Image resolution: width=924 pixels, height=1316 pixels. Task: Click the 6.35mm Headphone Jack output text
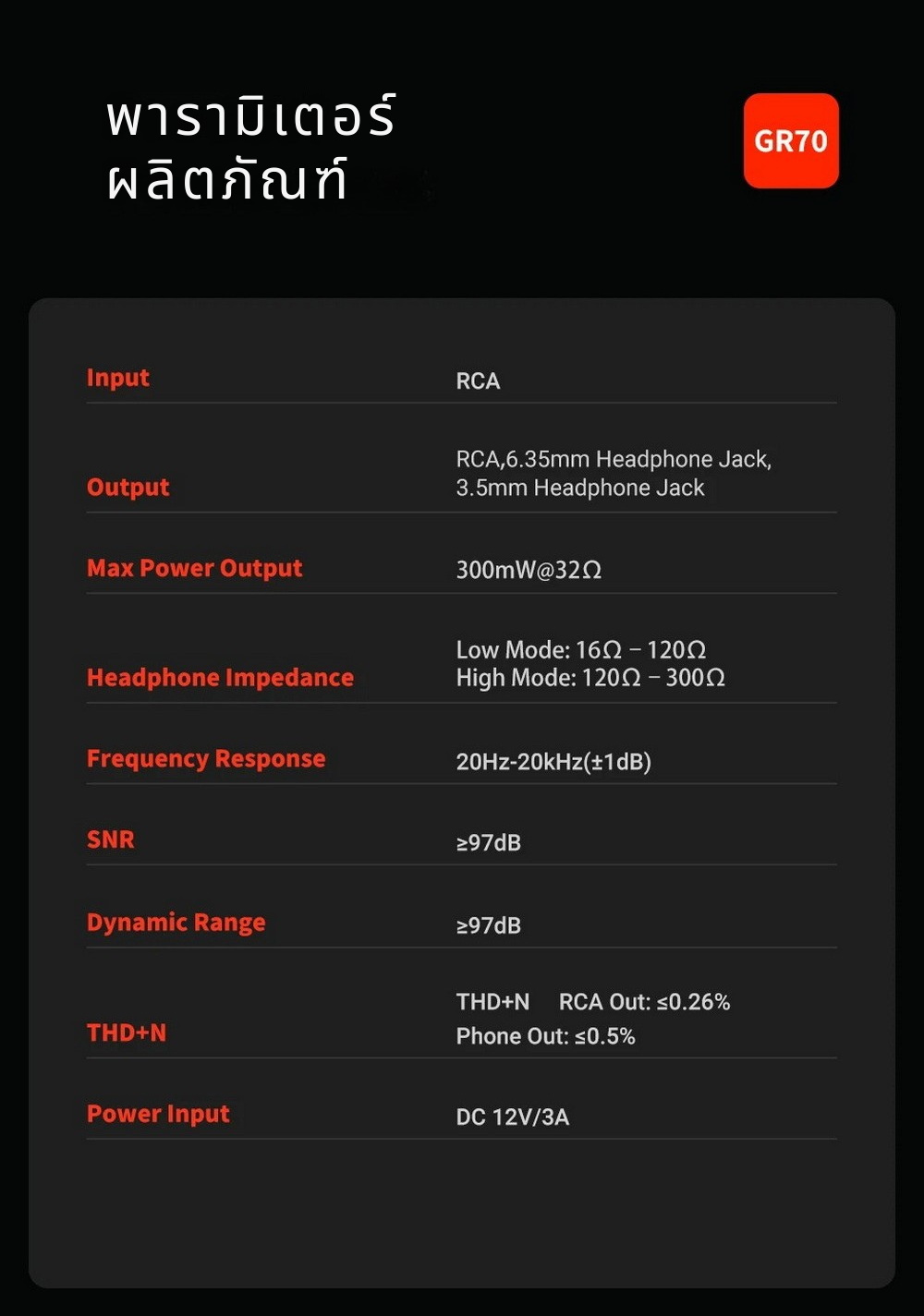(x=638, y=460)
